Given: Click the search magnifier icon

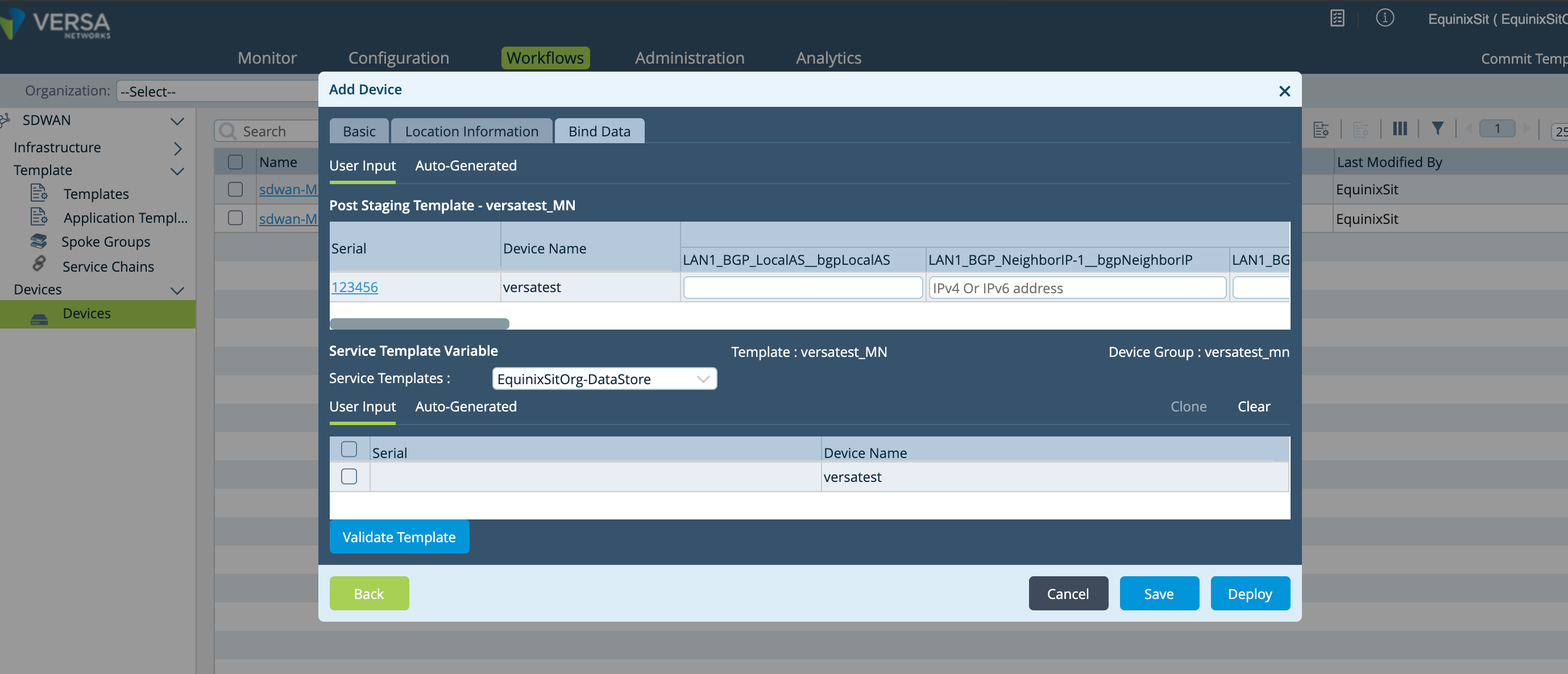Looking at the screenshot, I should click(227, 131).
